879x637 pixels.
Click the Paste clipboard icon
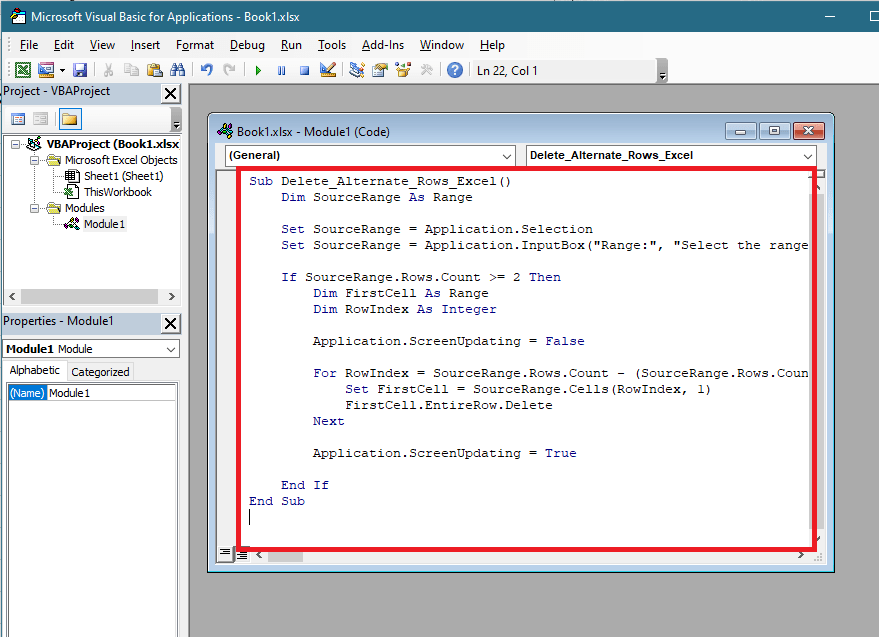click(154, 70)
